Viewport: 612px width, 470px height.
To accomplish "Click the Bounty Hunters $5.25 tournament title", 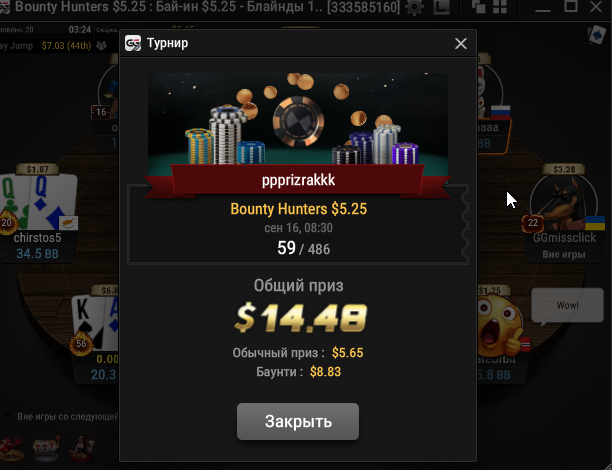I will [299, 209].
